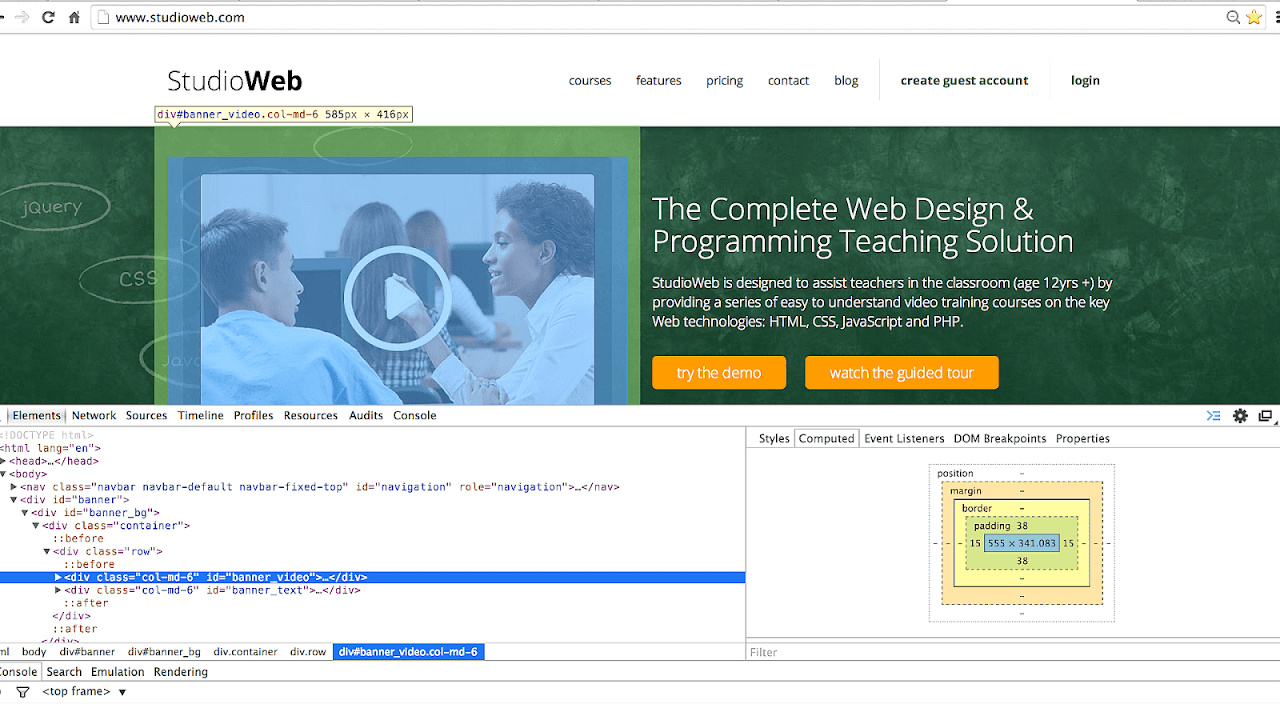
Task: Open the Styles sidebar tab
Action: (774, 439)
